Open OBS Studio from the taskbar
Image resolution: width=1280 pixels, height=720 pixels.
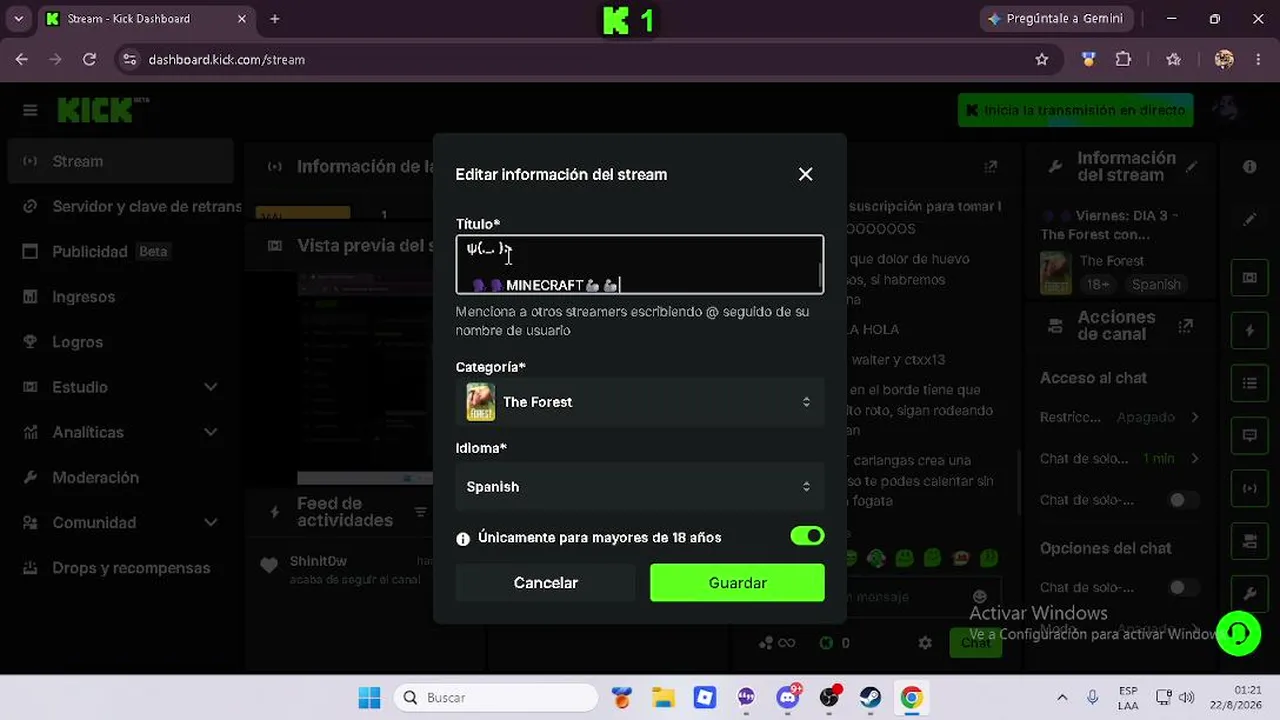829,698
